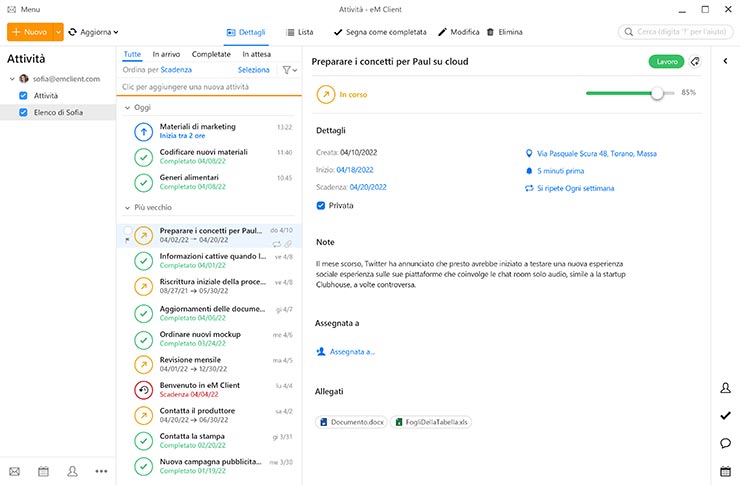Switch to the Completate tab
The width and height of the screenshot is (740, 485).
[210, 54]
